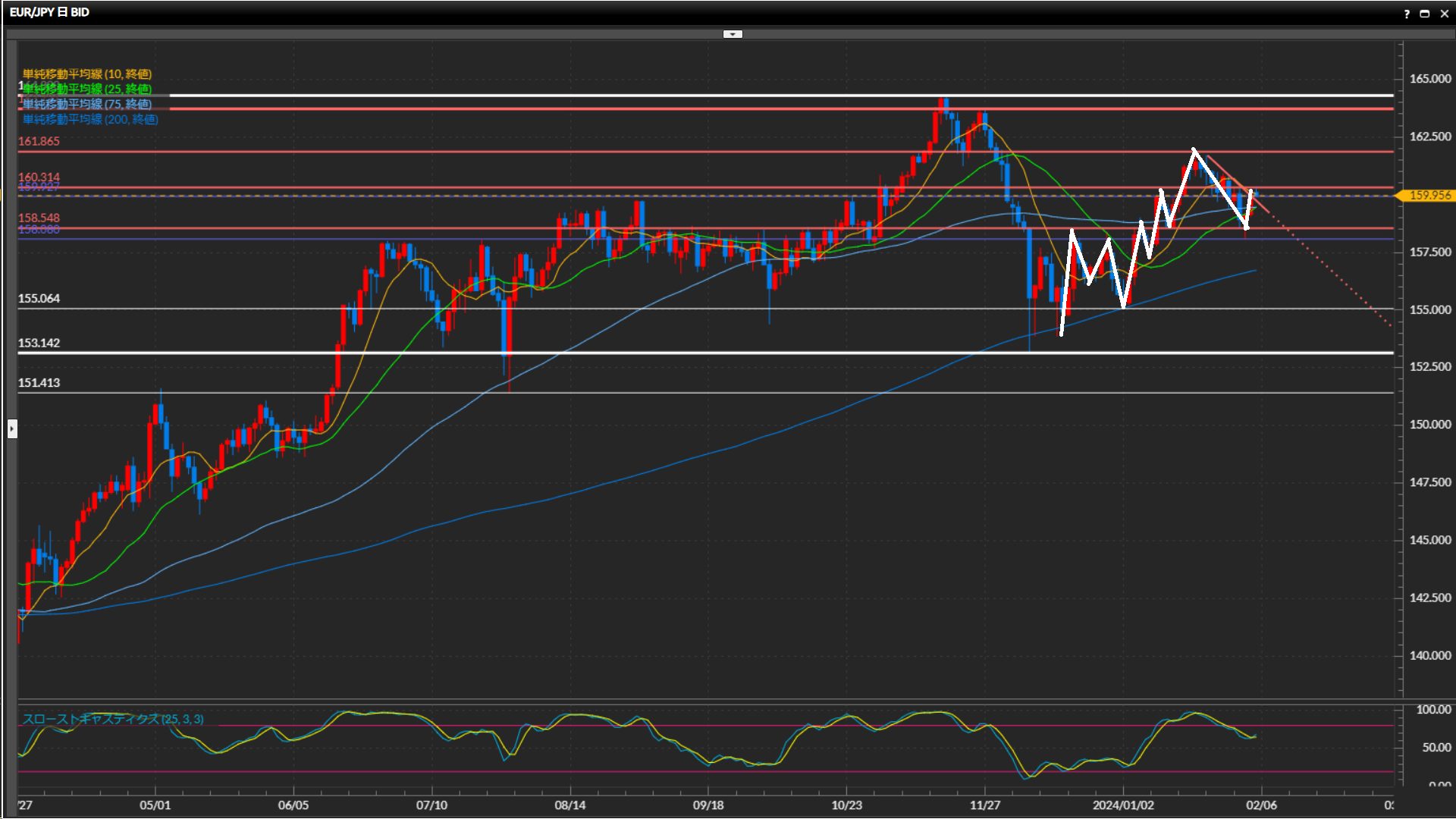The width and height of the screenshot is (1456, 819).
Task: Maximize the EUR/JPY chart window
Action: 1425,14
